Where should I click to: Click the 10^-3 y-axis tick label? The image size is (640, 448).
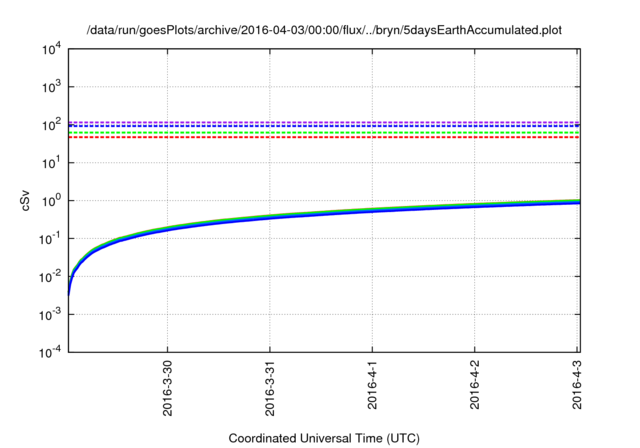click(x=51, y=315)
